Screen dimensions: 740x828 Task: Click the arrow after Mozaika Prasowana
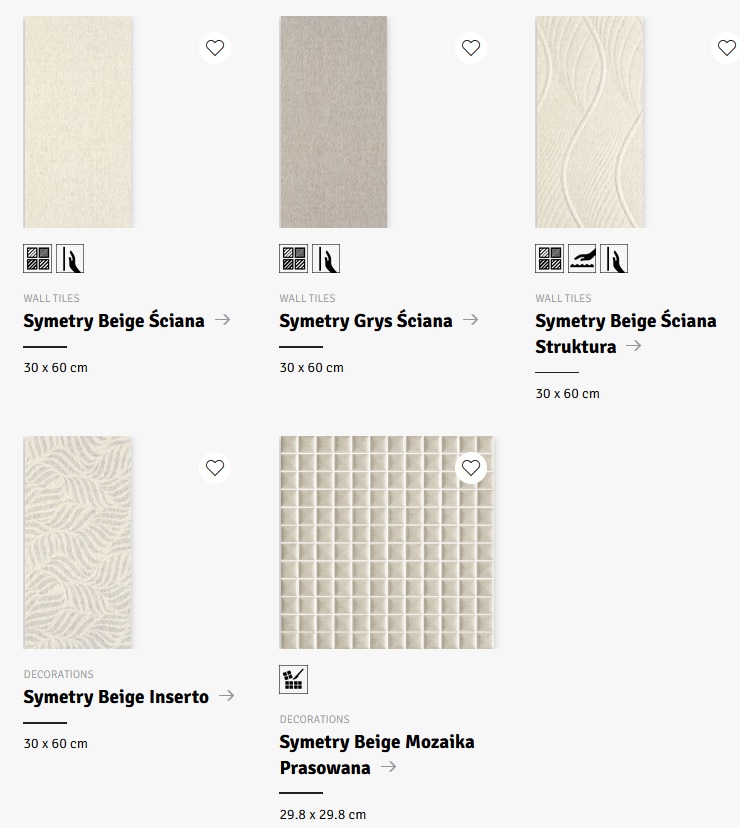coord(389,767)
